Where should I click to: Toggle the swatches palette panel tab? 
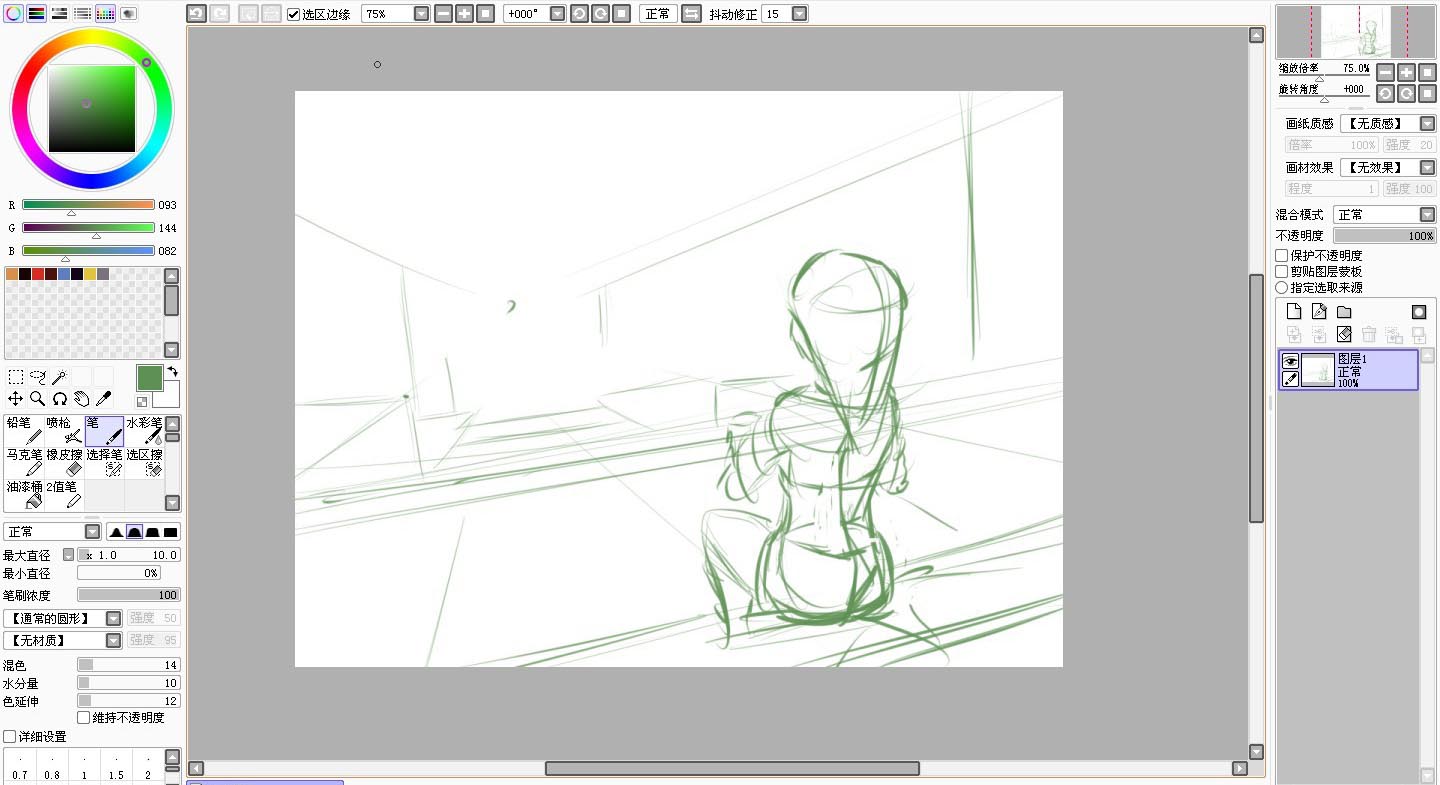106,14
